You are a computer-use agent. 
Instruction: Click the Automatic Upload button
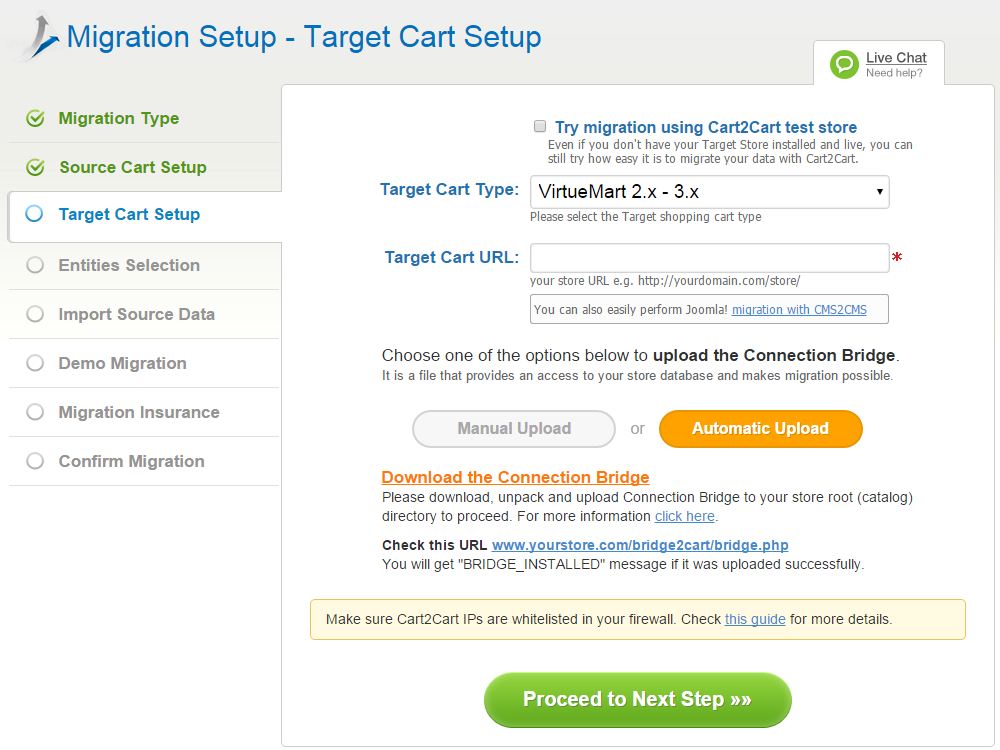tap(760, 429)
